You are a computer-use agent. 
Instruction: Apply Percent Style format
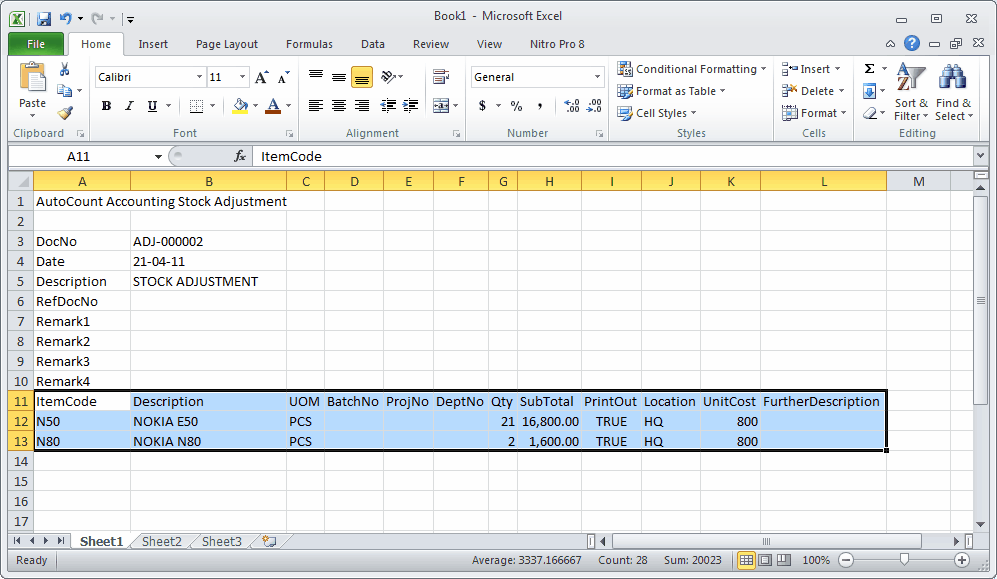coord(516,106)
